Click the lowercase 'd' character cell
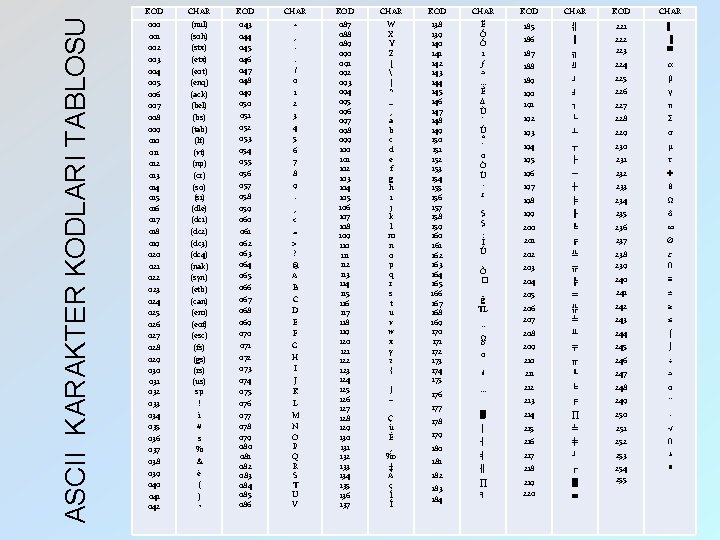This screenshot has height=540, width=720. coord(391,150)
